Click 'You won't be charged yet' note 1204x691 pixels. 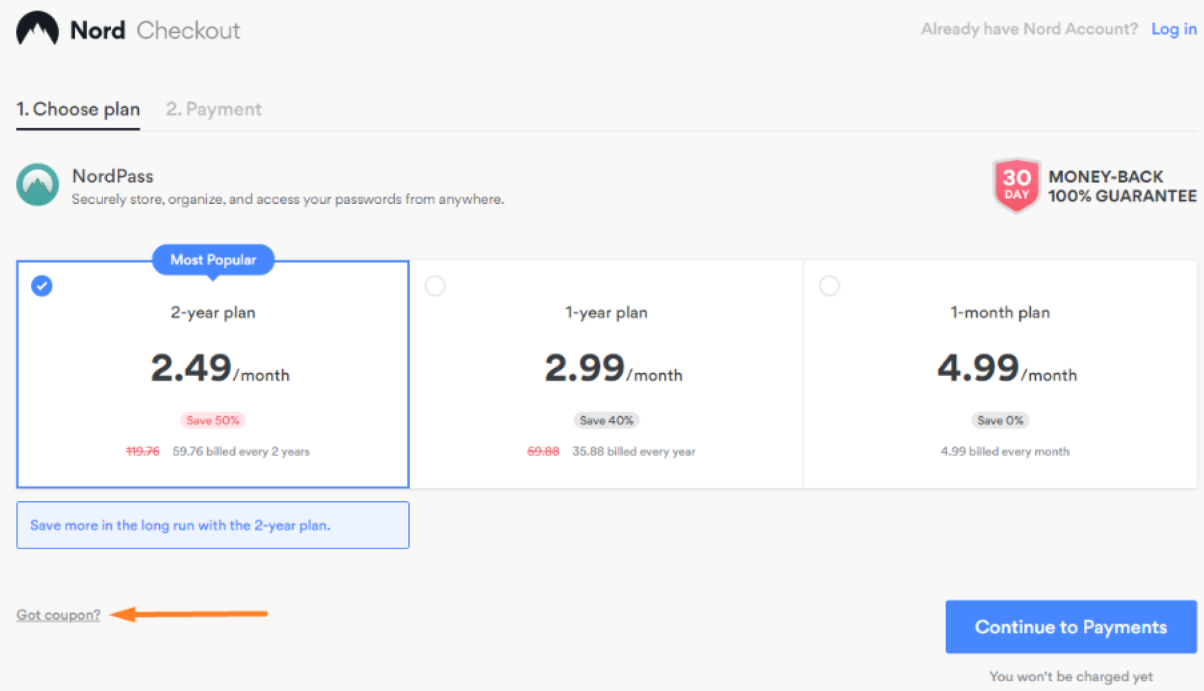pos(1071,677)
